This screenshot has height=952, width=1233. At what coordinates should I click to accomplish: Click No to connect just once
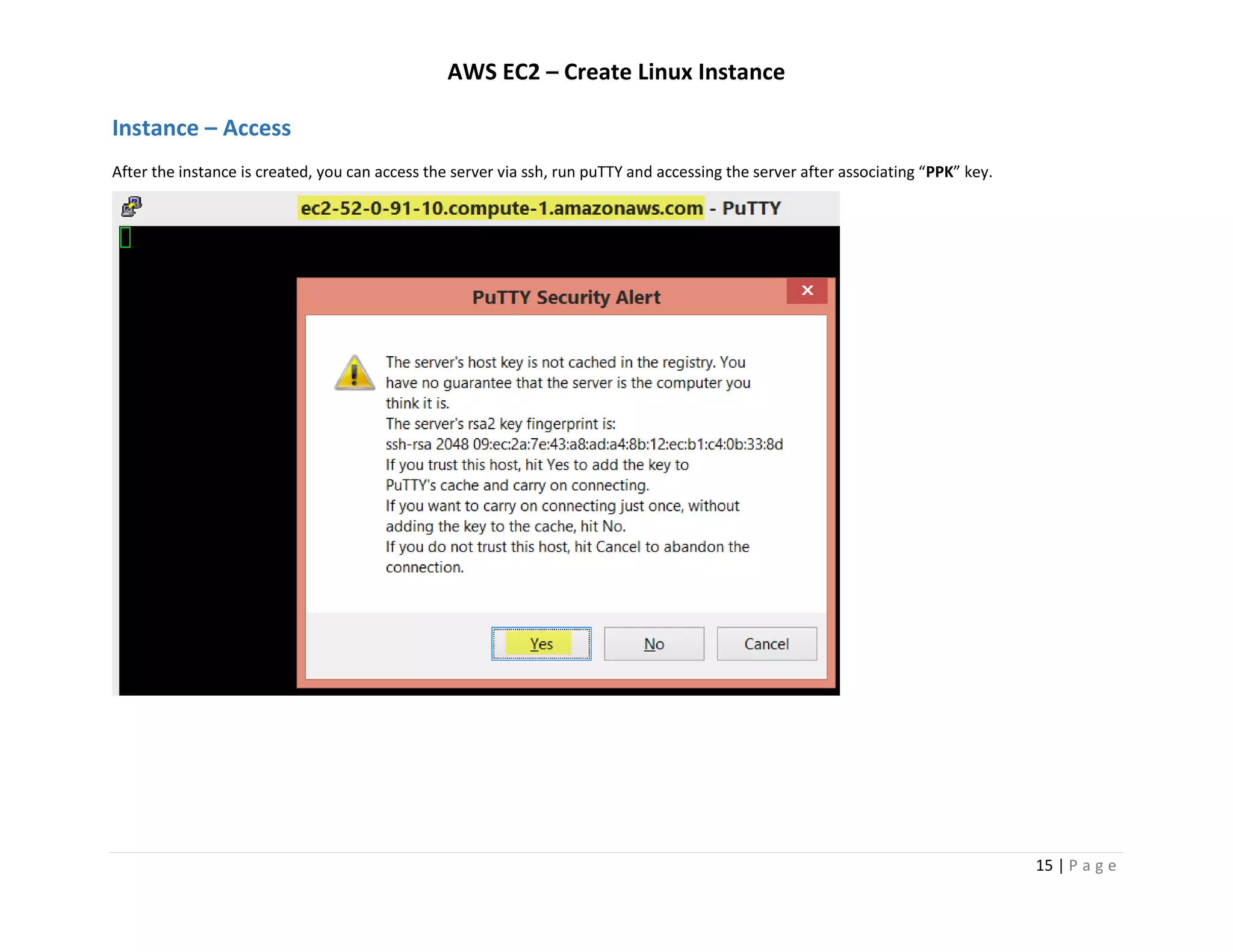tap(654, 644)
